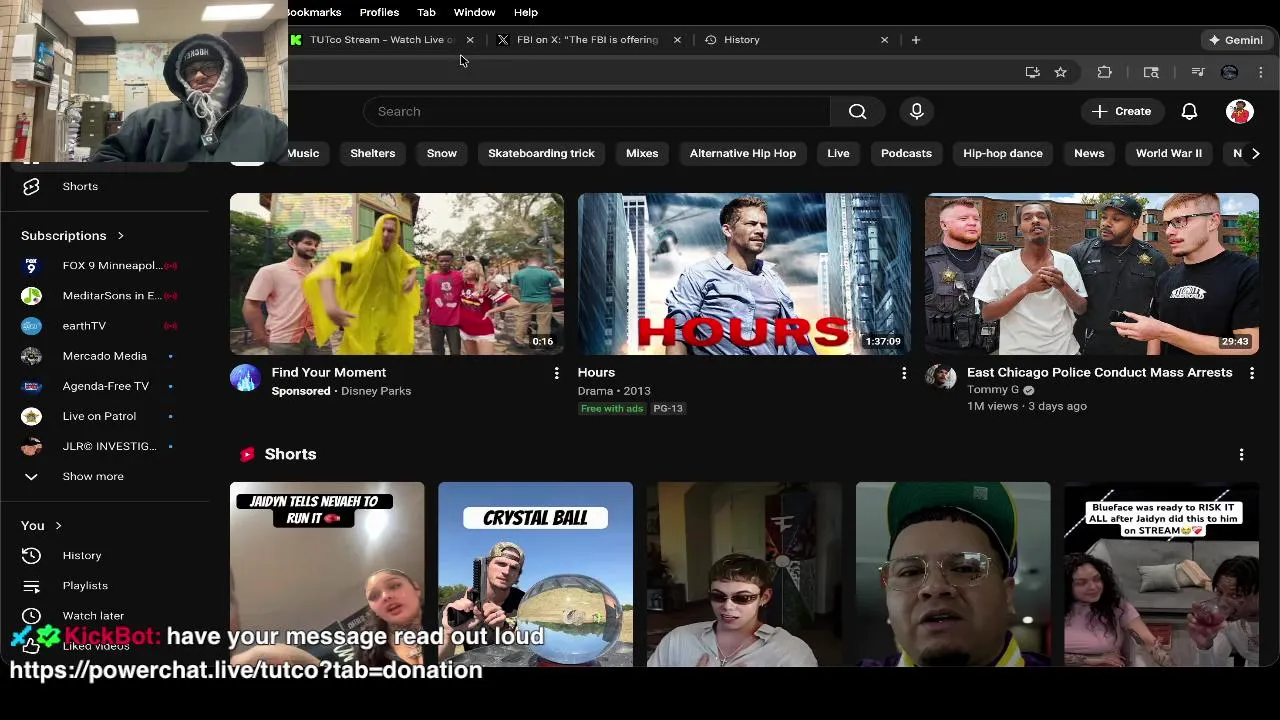
Task: Filter by the Snow chip
Action: [x=441, y=153]
